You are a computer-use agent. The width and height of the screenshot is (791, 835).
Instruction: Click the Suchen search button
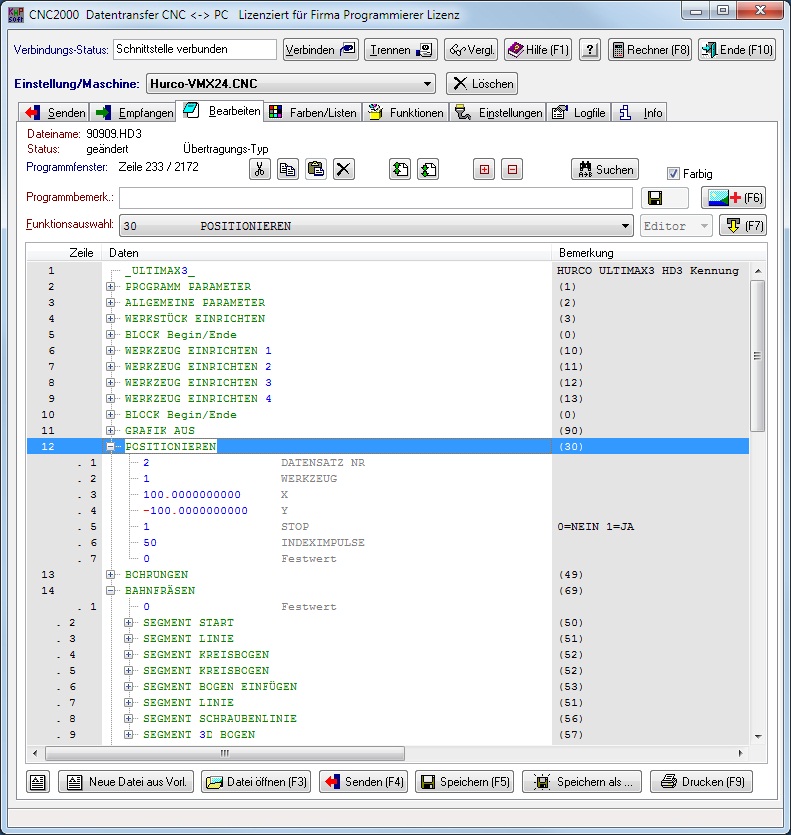pos(604,170)
